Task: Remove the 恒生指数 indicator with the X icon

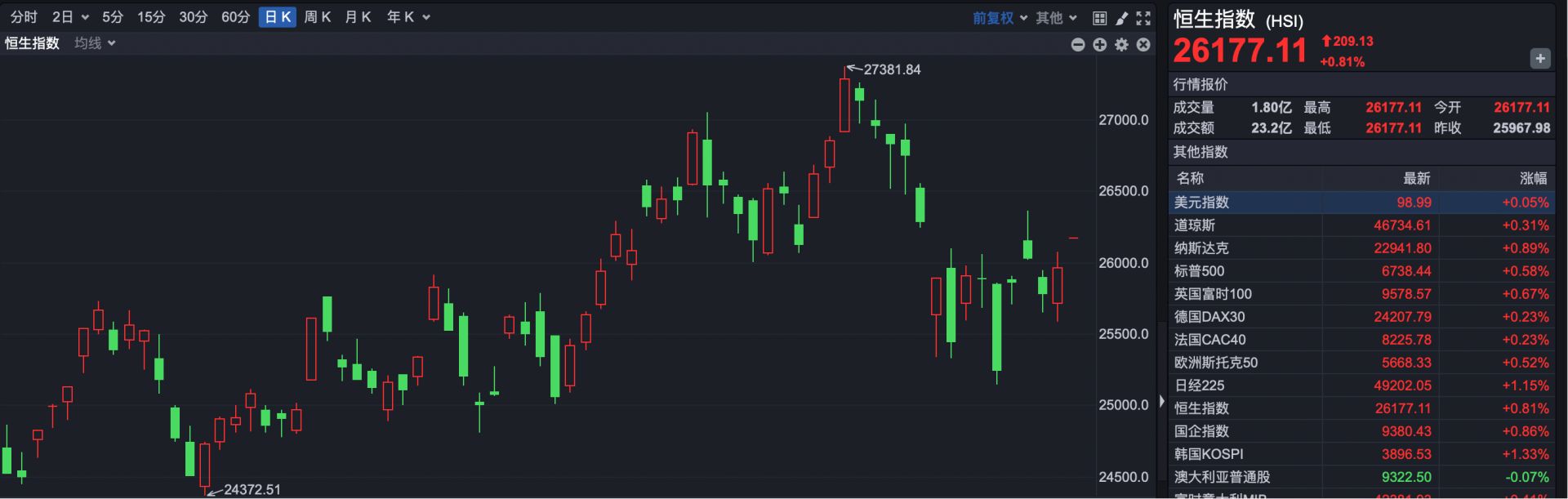Action: click(1143, 44)
